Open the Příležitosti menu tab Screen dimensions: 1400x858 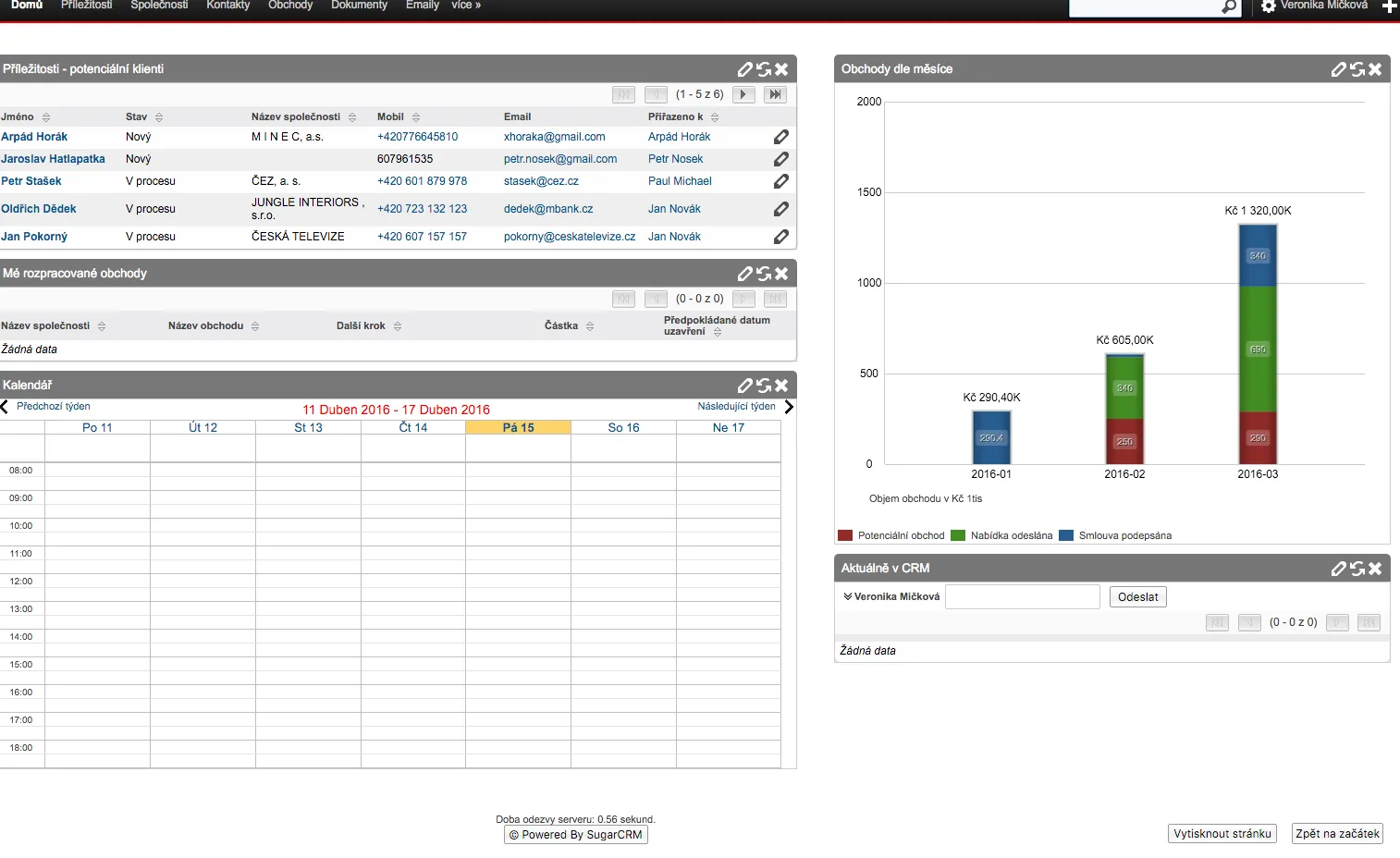pos(87,6)
